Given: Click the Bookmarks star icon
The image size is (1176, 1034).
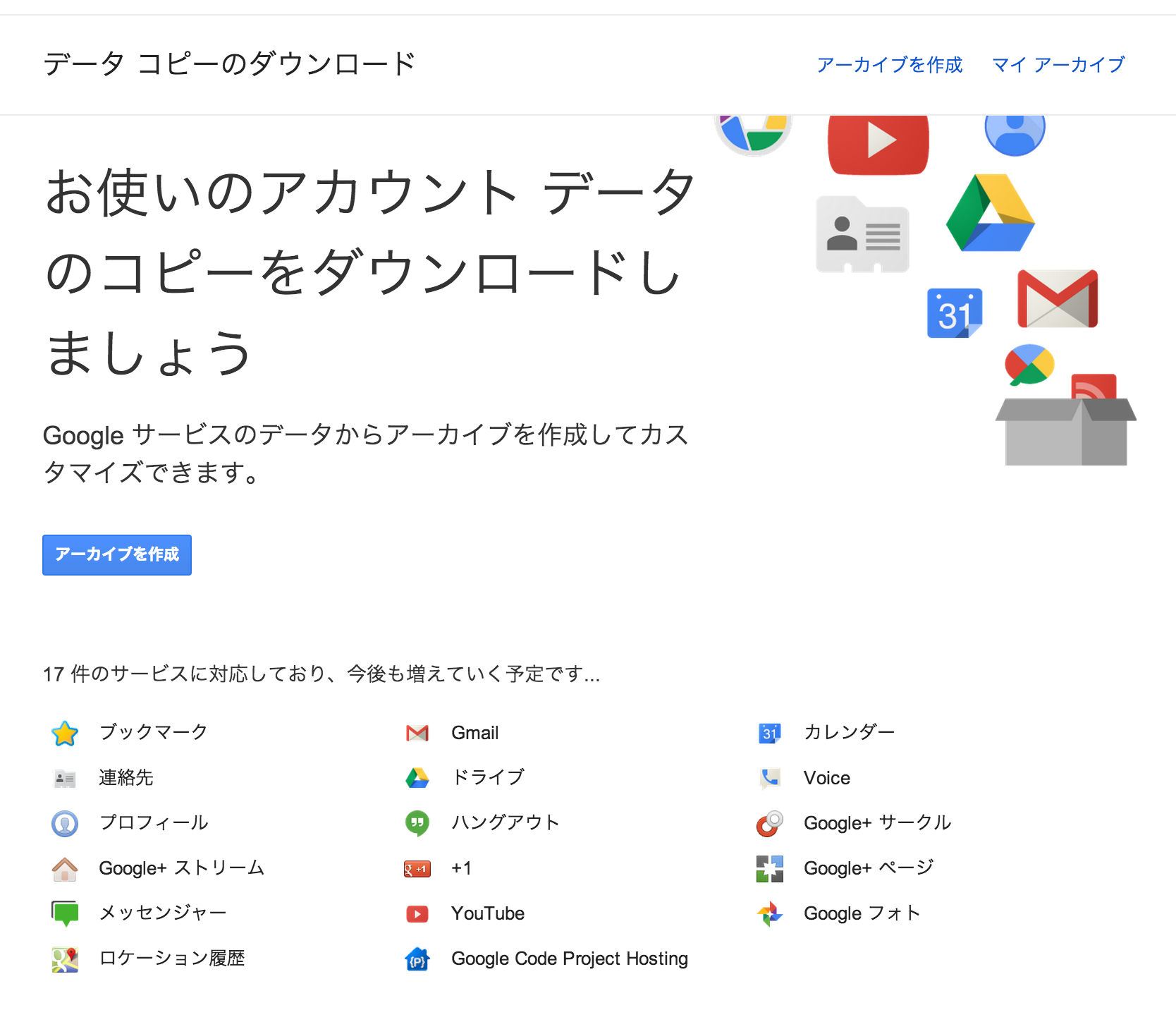Looking at the screenshot, I should tap(65, 734).
